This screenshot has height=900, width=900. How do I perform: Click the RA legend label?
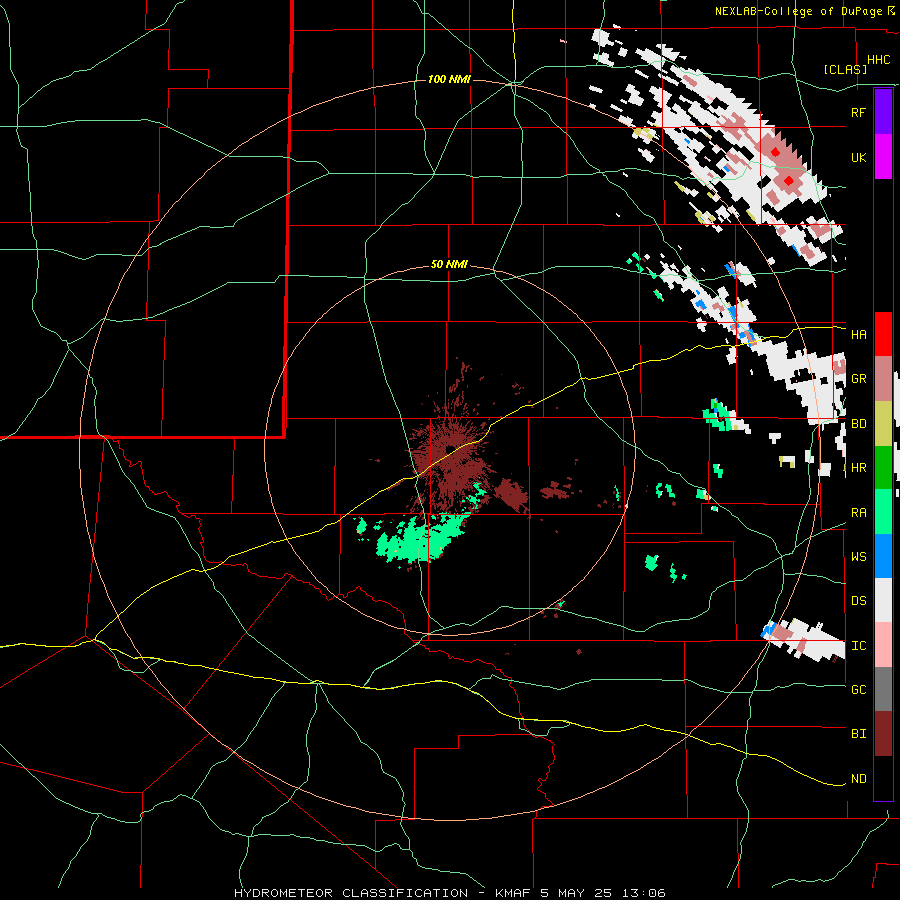tap(858, 513)
